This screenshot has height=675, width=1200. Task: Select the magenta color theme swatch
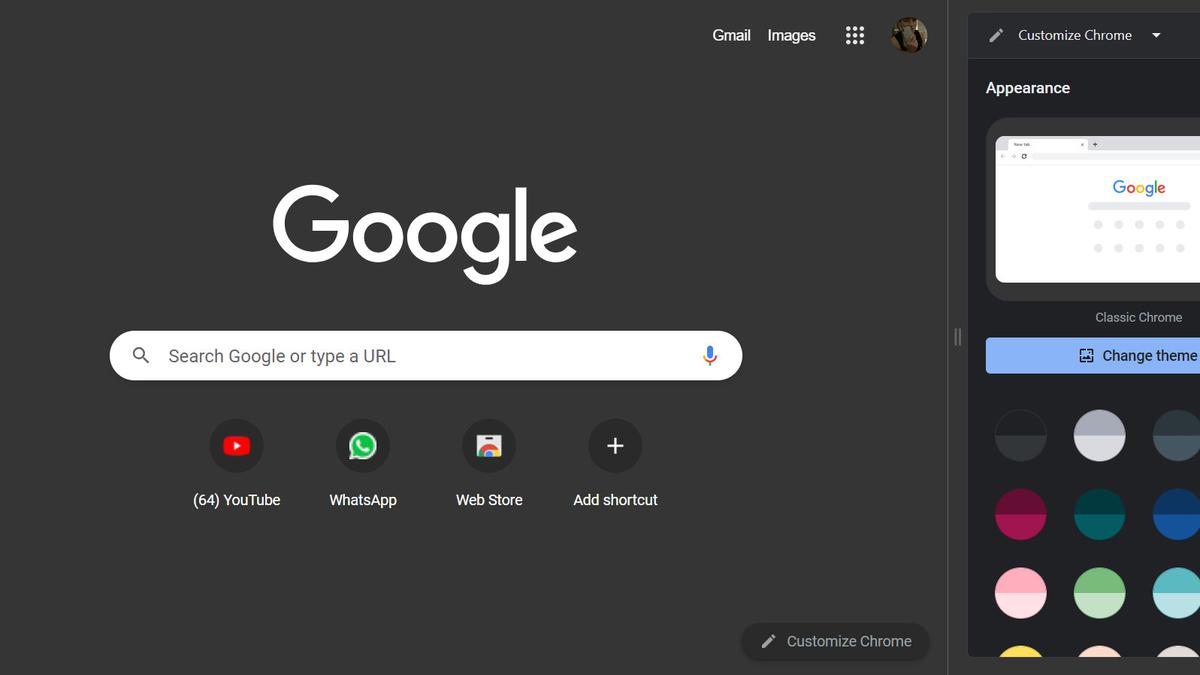pos(1020,514)
